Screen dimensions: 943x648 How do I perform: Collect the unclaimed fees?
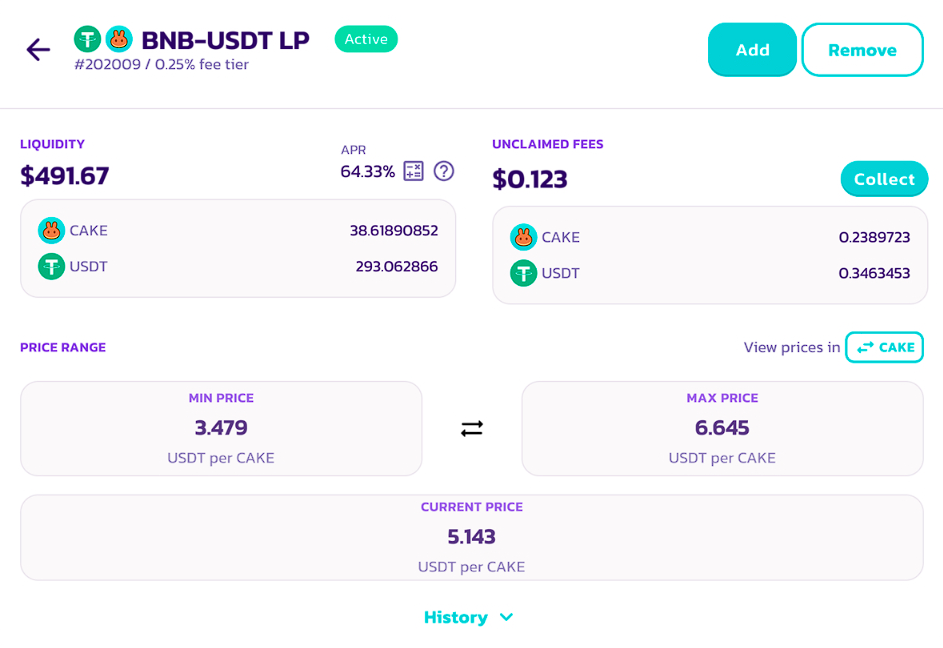(x=884, y=179)
